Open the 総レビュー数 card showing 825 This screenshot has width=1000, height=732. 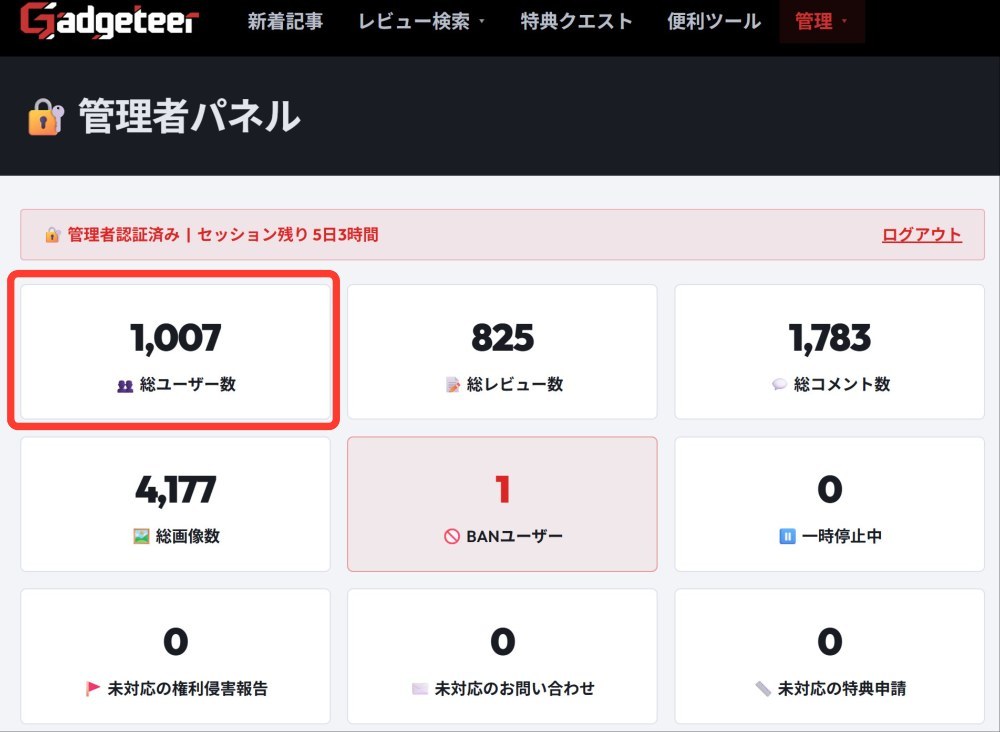502,352
